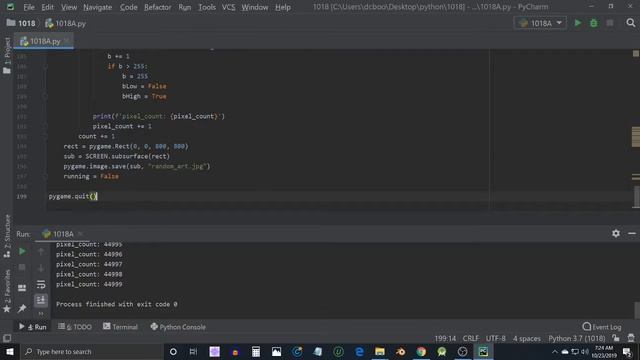Screen dimensions: 640x360
Task: Open the Window menu
Action: tap(255, 7)
